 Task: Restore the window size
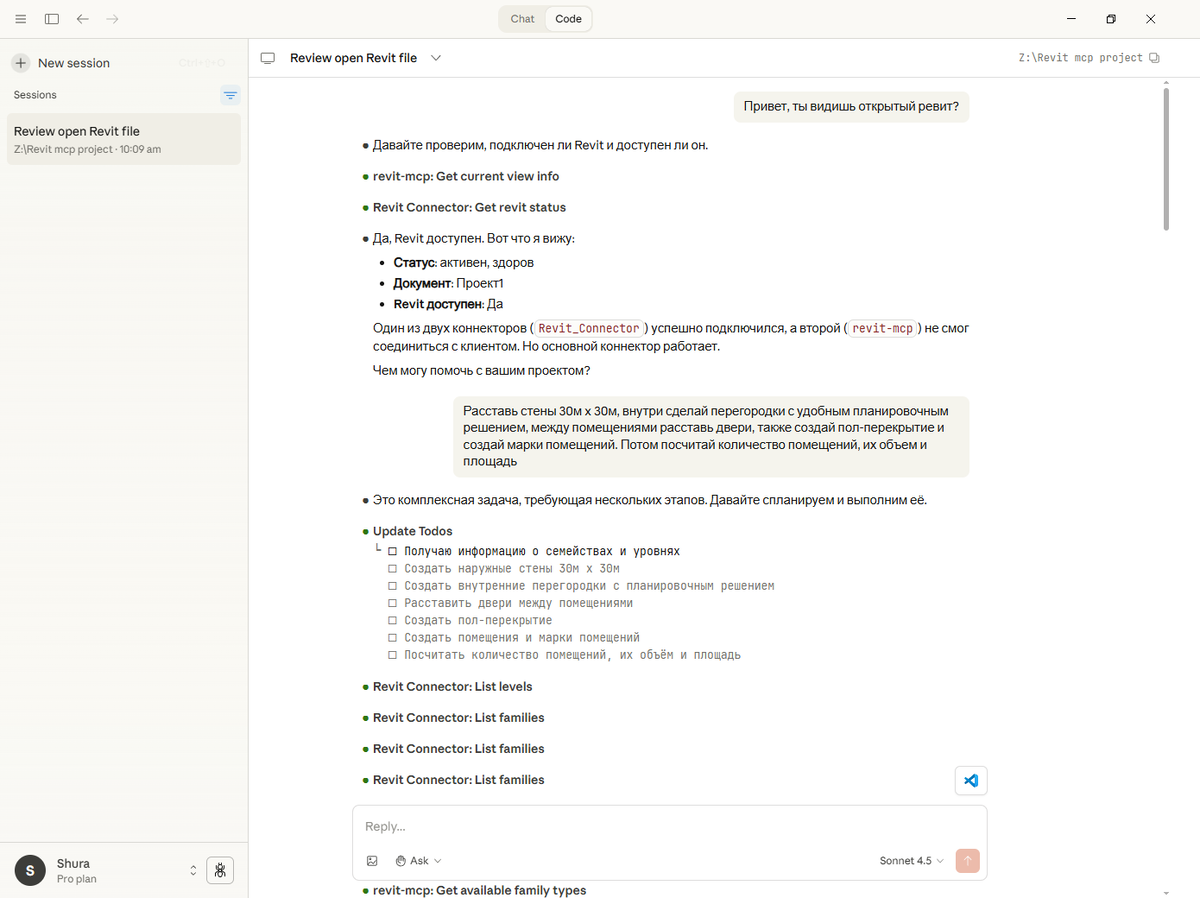pos(1111,19)
